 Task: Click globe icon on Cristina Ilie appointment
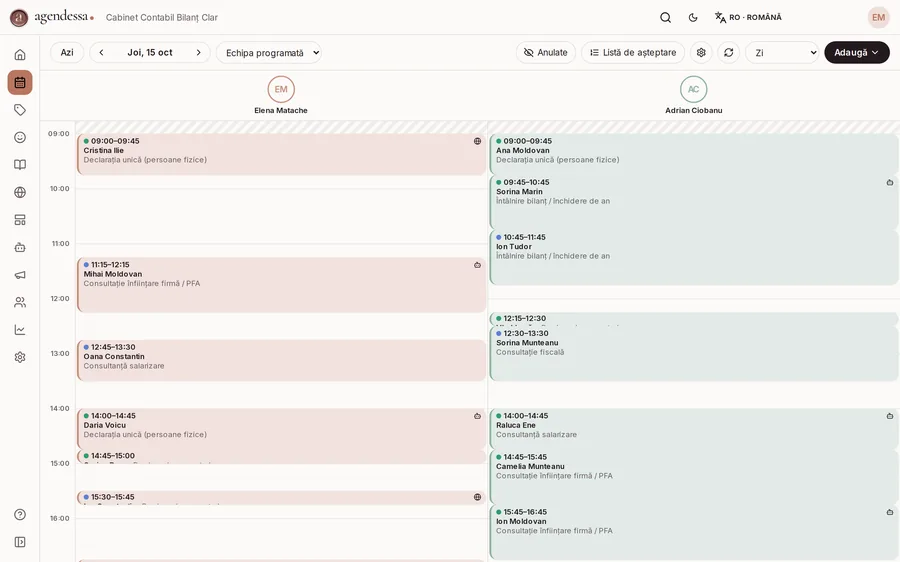pyautogui.click(x=478, y=141)
